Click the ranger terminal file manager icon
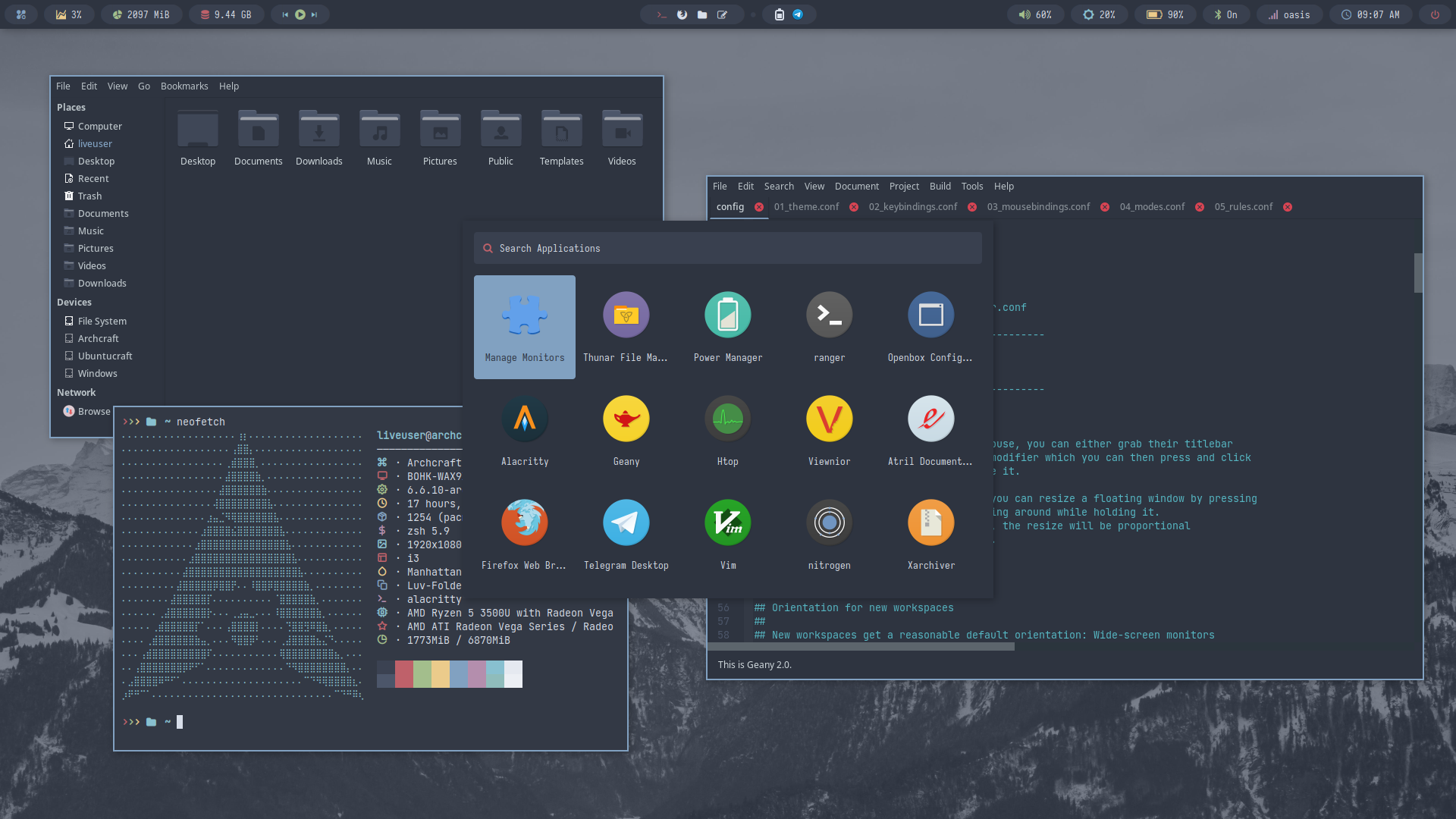Image resolution: width=1456 pixels, height=819 pixels. 829,315
